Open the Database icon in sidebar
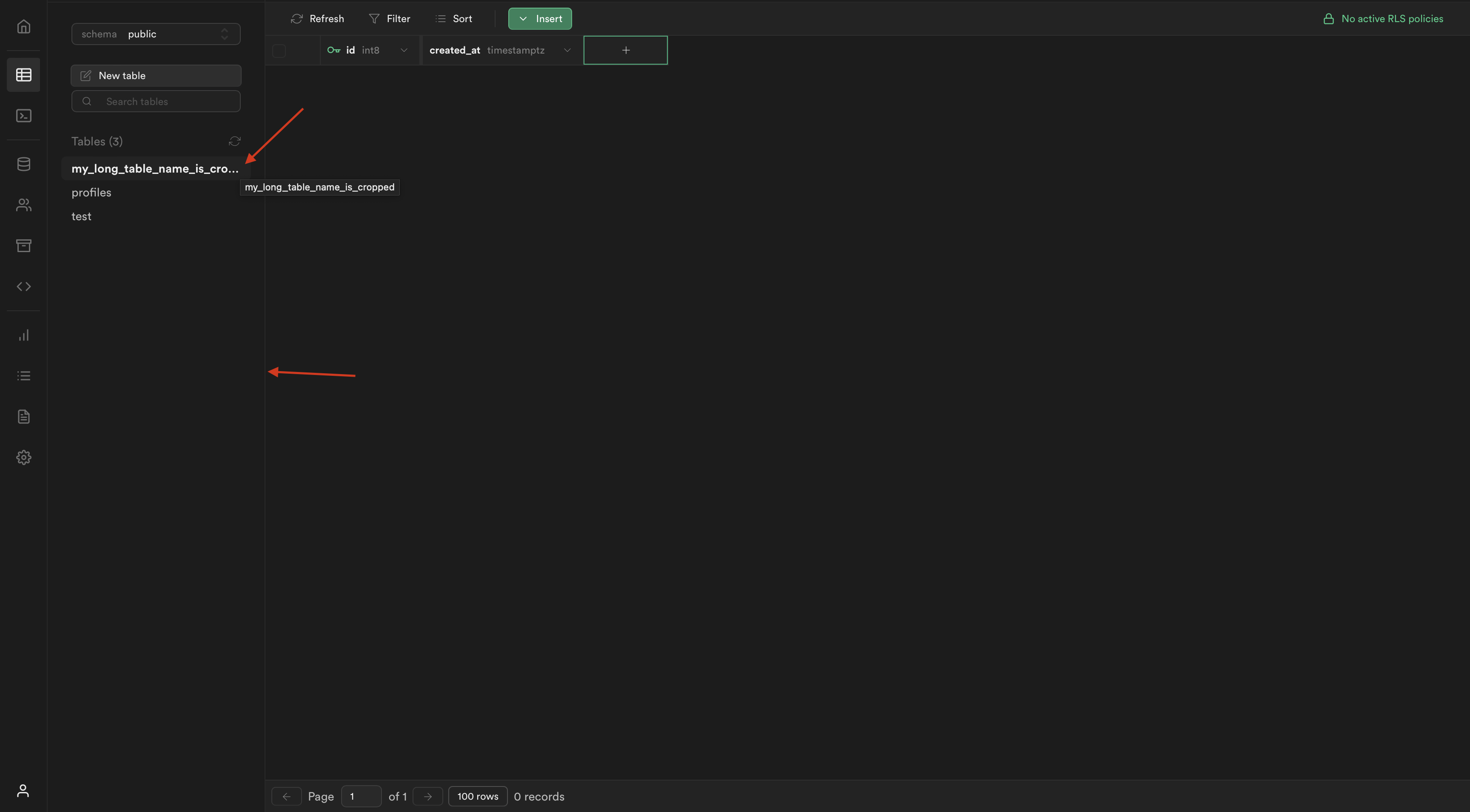The image size is (1470, 812). click(x=23, y=164)
